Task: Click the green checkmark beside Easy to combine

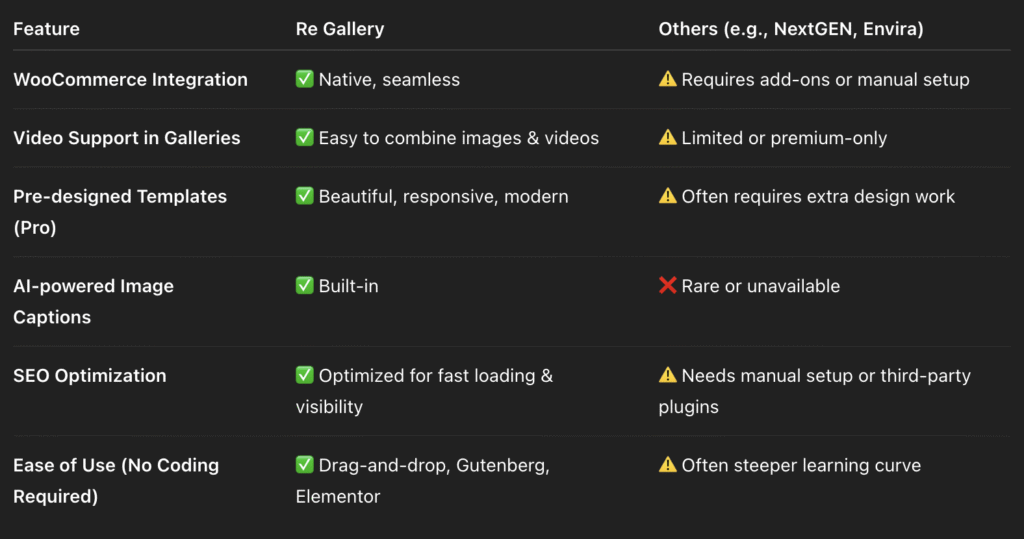Action: pos(304,137)
